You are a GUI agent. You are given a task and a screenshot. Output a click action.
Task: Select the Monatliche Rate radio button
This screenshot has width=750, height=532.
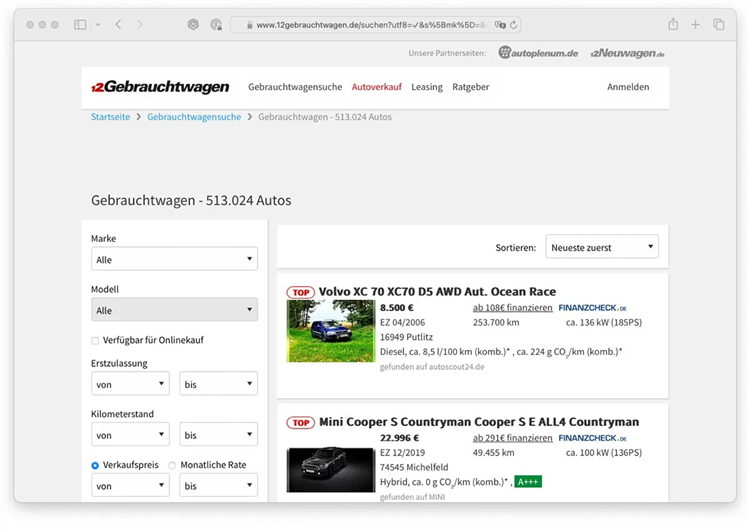click(x=173, y=465)
